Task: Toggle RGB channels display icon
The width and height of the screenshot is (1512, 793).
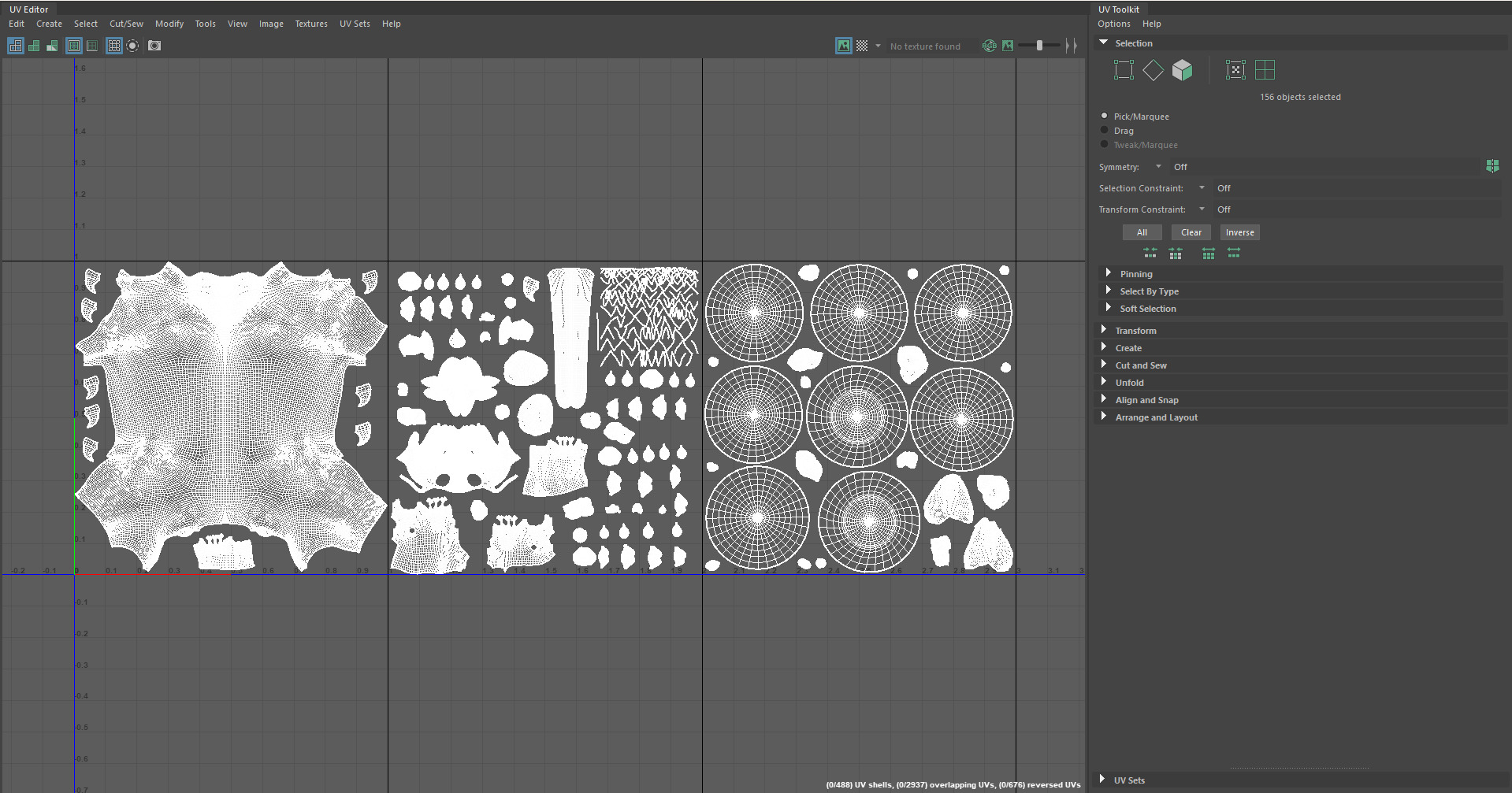Action: [990, 46]
